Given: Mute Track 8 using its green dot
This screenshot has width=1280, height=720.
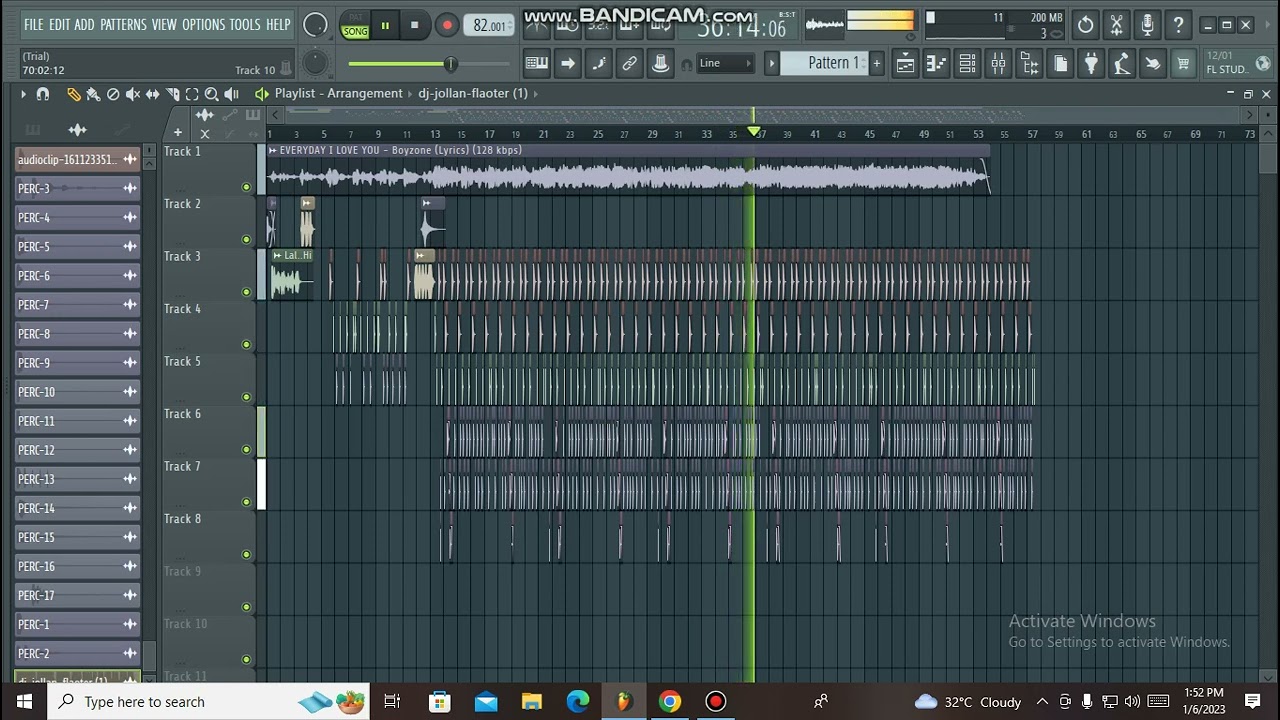Looking at the screenshot, I should point(246,554).
